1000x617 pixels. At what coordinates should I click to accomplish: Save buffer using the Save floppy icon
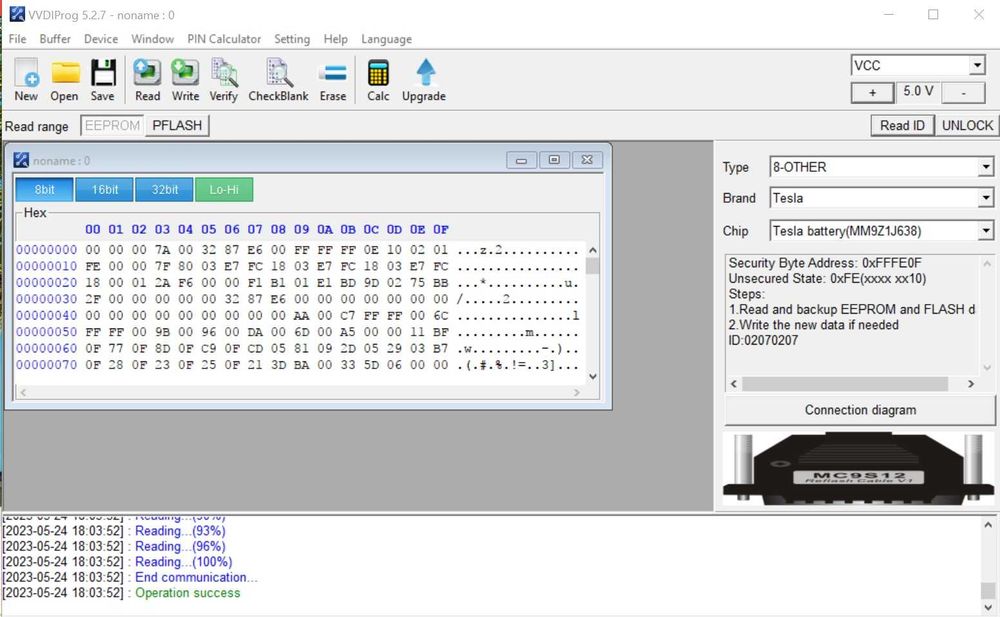103,79
